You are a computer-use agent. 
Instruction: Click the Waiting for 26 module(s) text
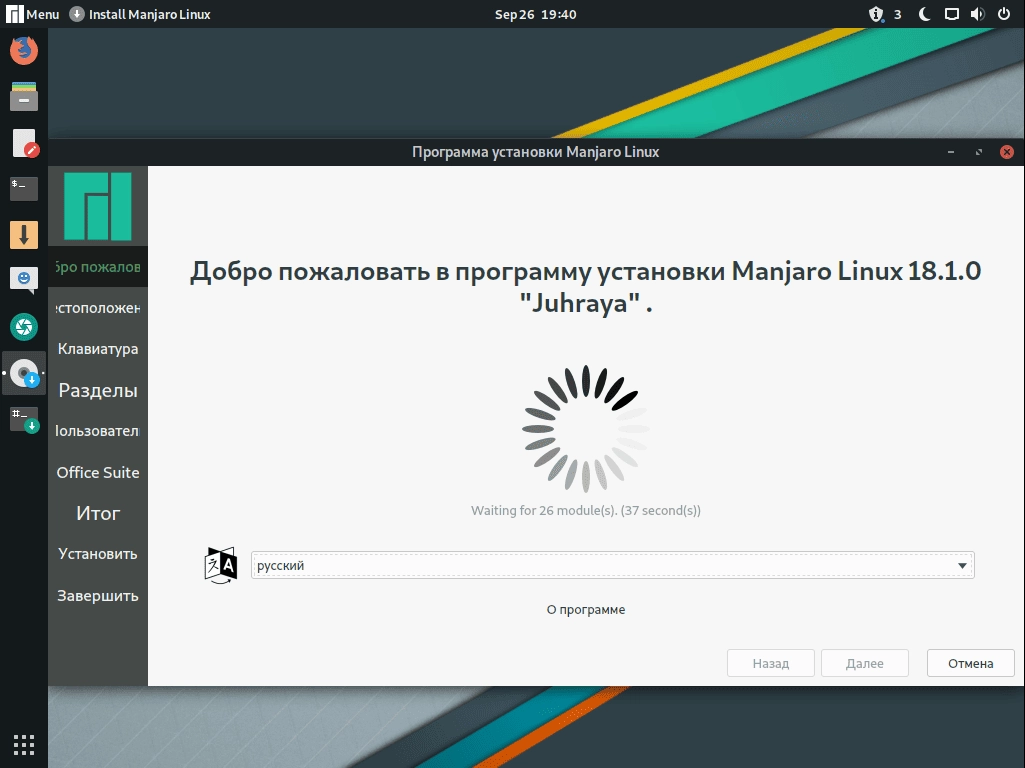point(586,510)
